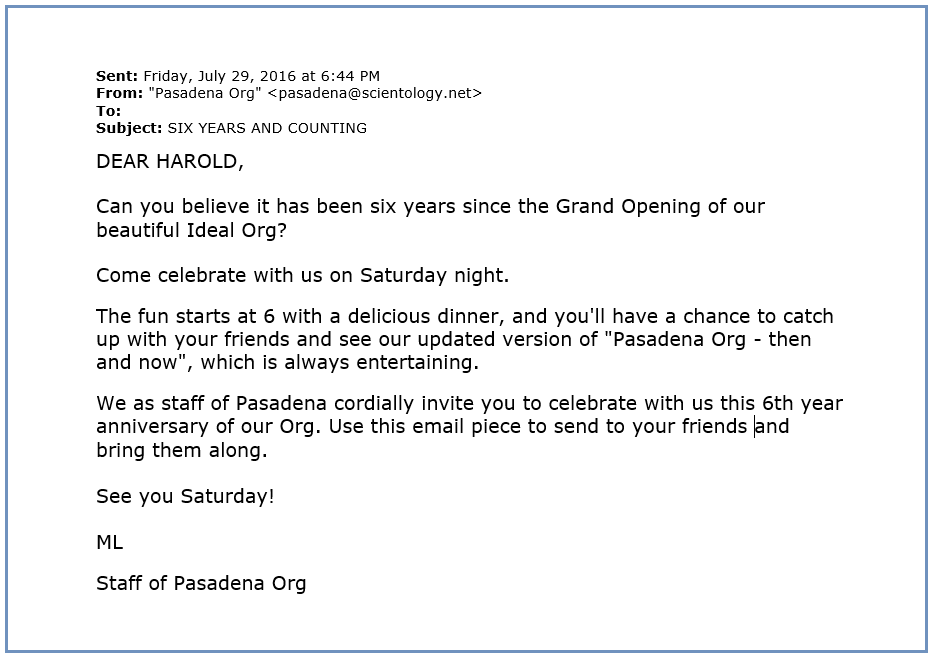Viewport: 933px width, 658px height.
Task: Click the ML signature line
Action: click(110, 542)
